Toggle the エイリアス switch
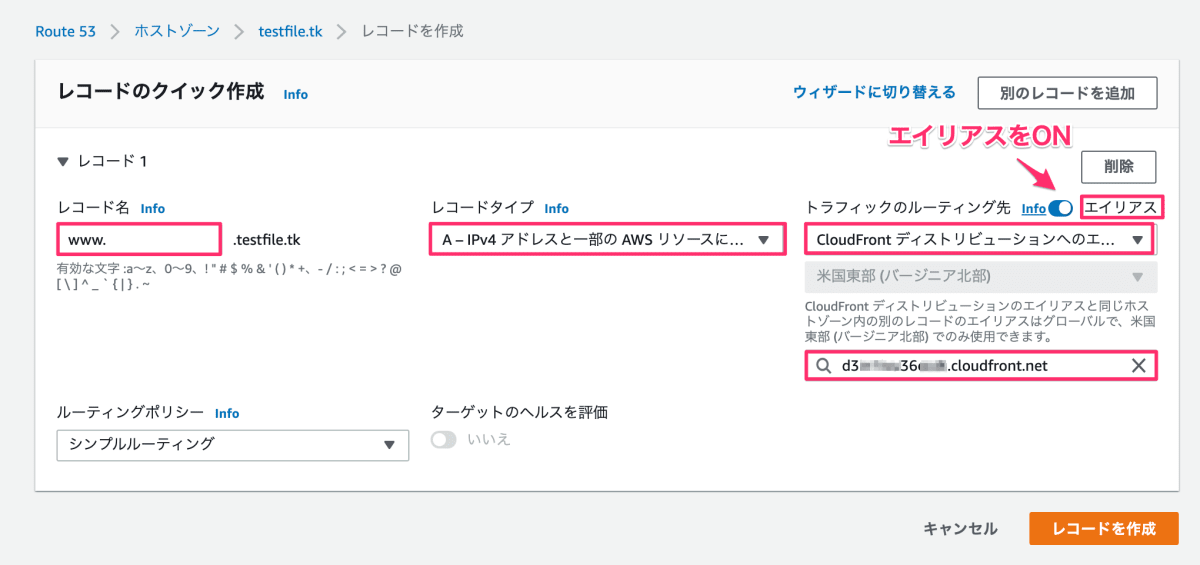 point(1061,208)
